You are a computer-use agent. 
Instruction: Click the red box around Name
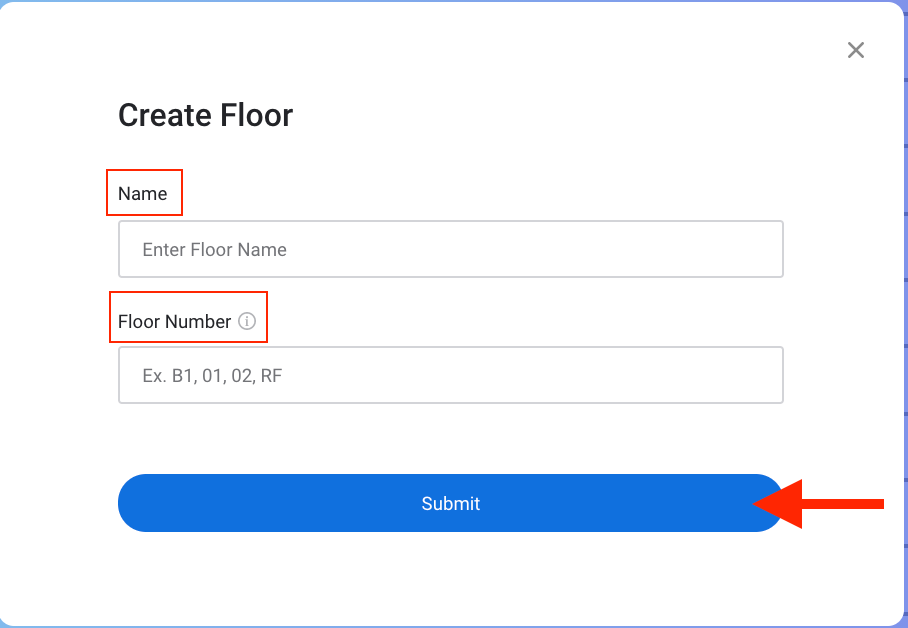[x=108, y=192]
